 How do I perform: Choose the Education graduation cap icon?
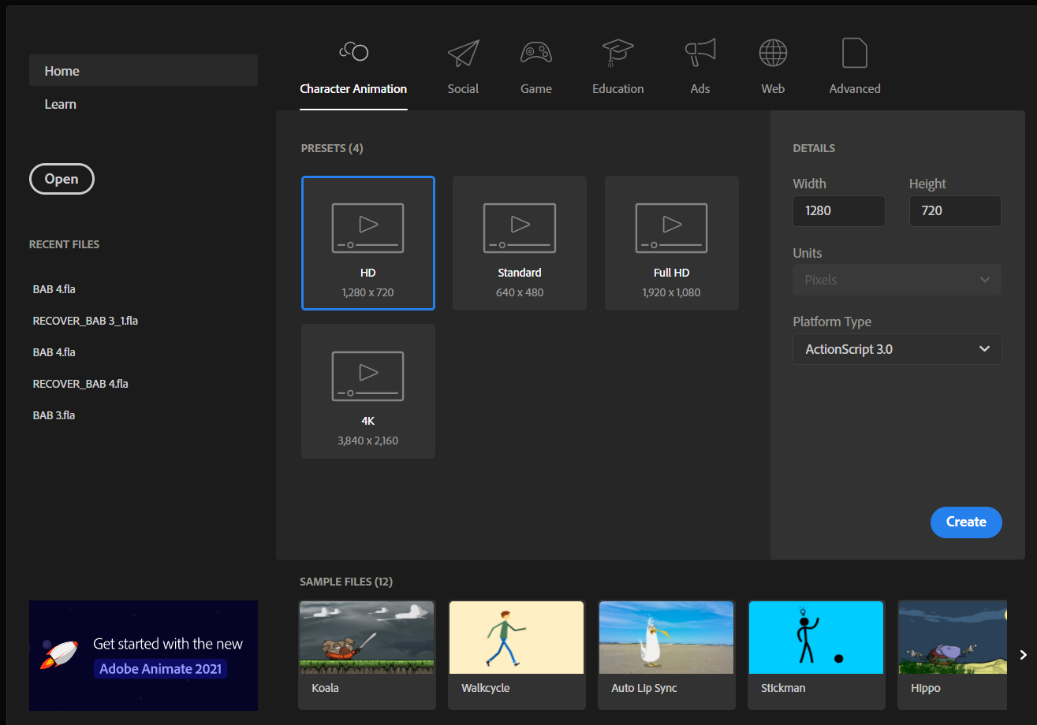(x=618, y=53)
